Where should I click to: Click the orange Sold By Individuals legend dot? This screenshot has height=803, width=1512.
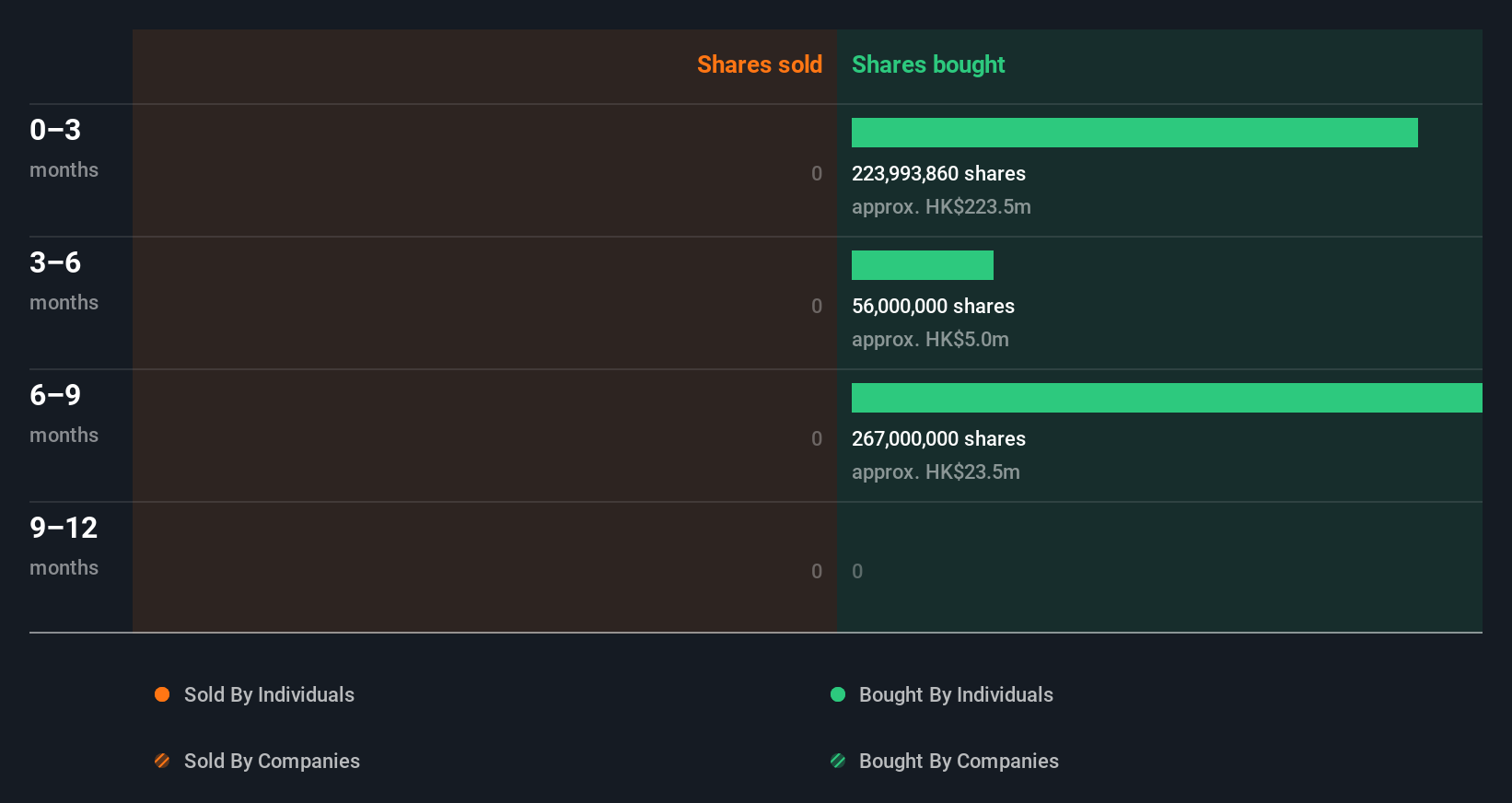pos(162,694)
